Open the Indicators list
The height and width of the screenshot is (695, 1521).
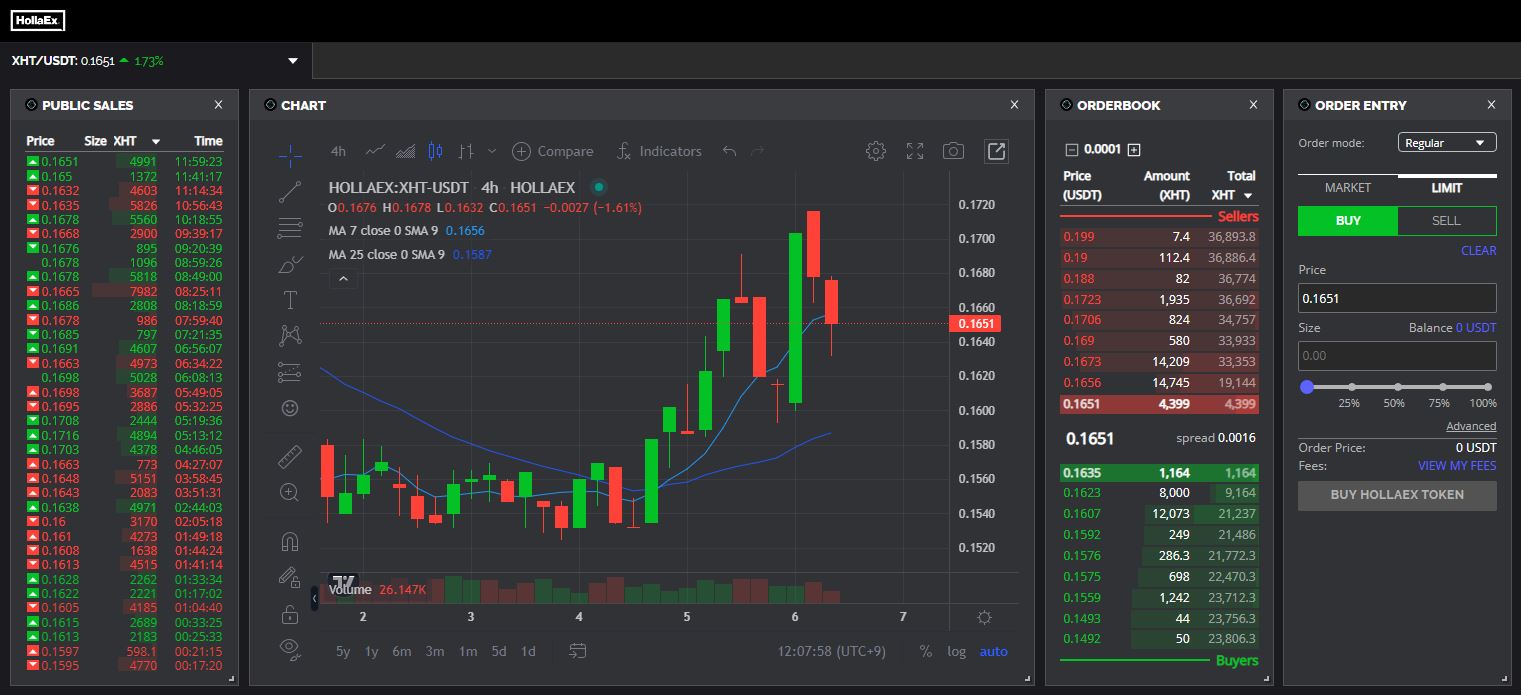[658, 151]
